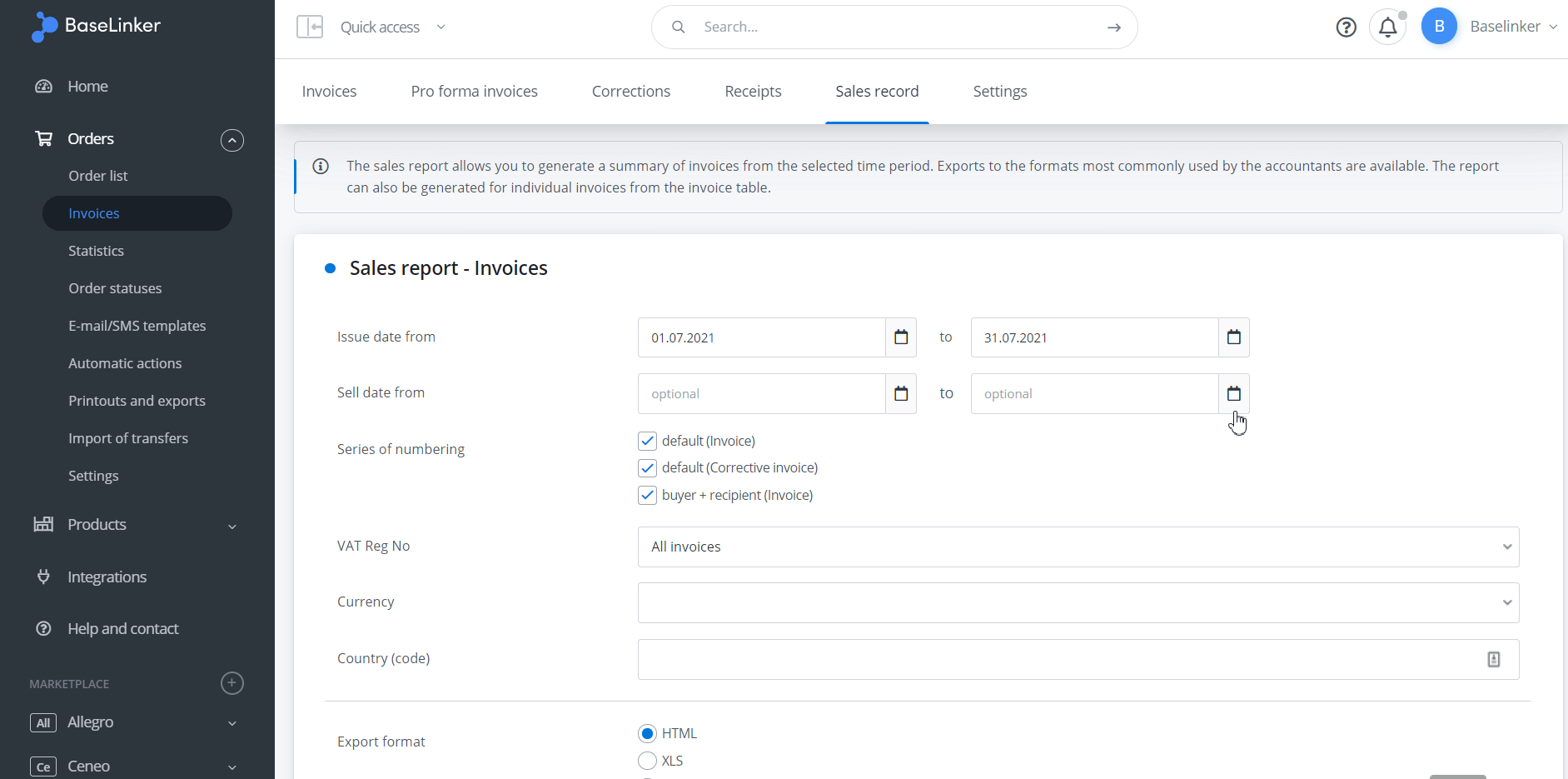
Task: Go to Home in sidebar
Action: tap(87, 87)
